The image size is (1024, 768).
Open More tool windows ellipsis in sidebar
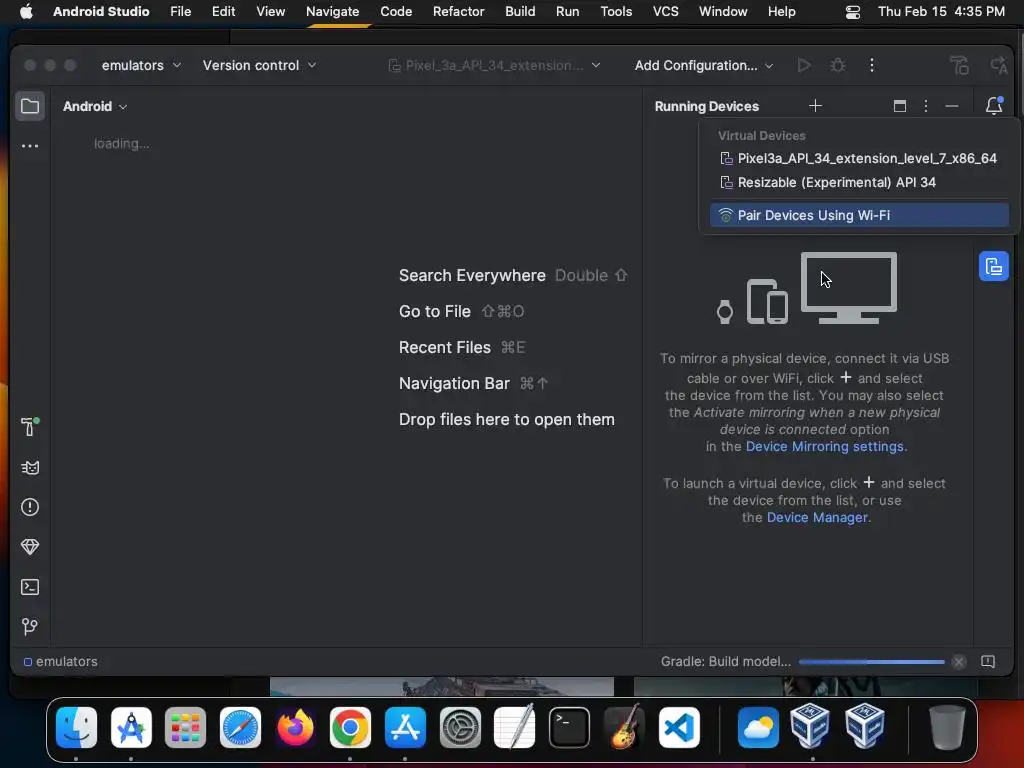pos(30,146)
